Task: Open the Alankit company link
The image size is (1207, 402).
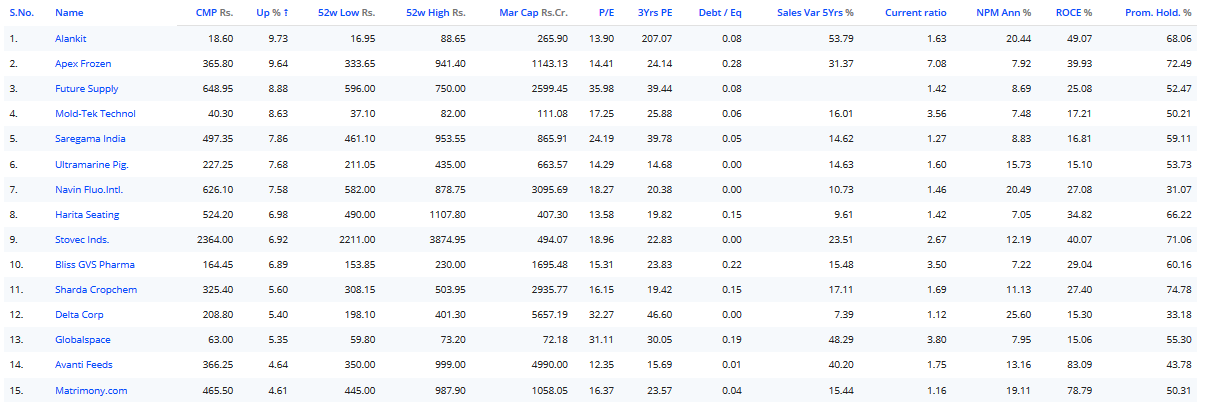Action: [70, 38]
